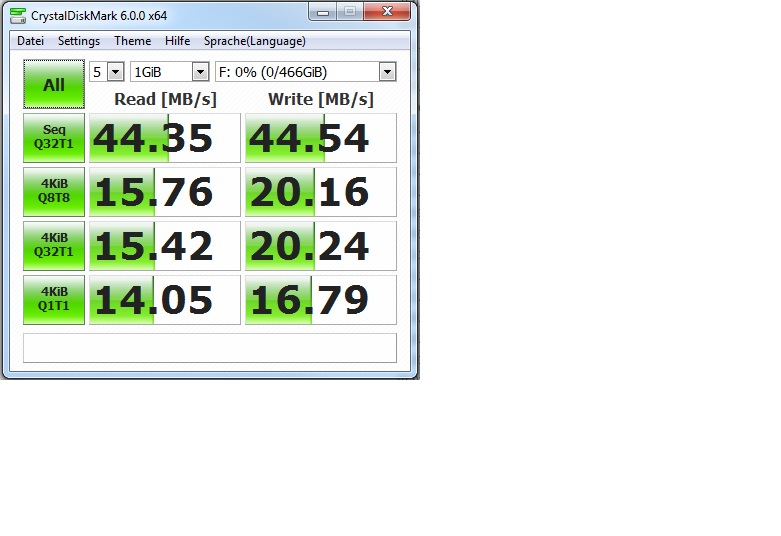Screen dimensions: 781x536
Task: Expand the 1GiB test size dropdown
Action: [200, 72]
